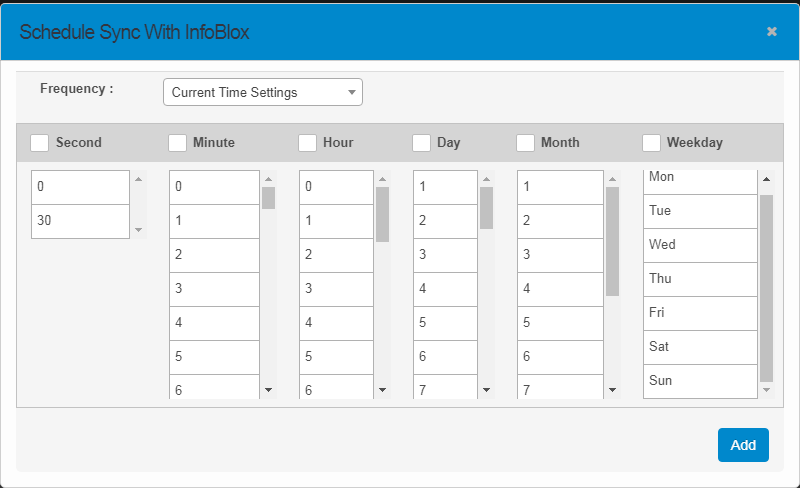The image size is (800, 488).
Task: Open the Frequency dropdown
Action: tap(262, 92)
